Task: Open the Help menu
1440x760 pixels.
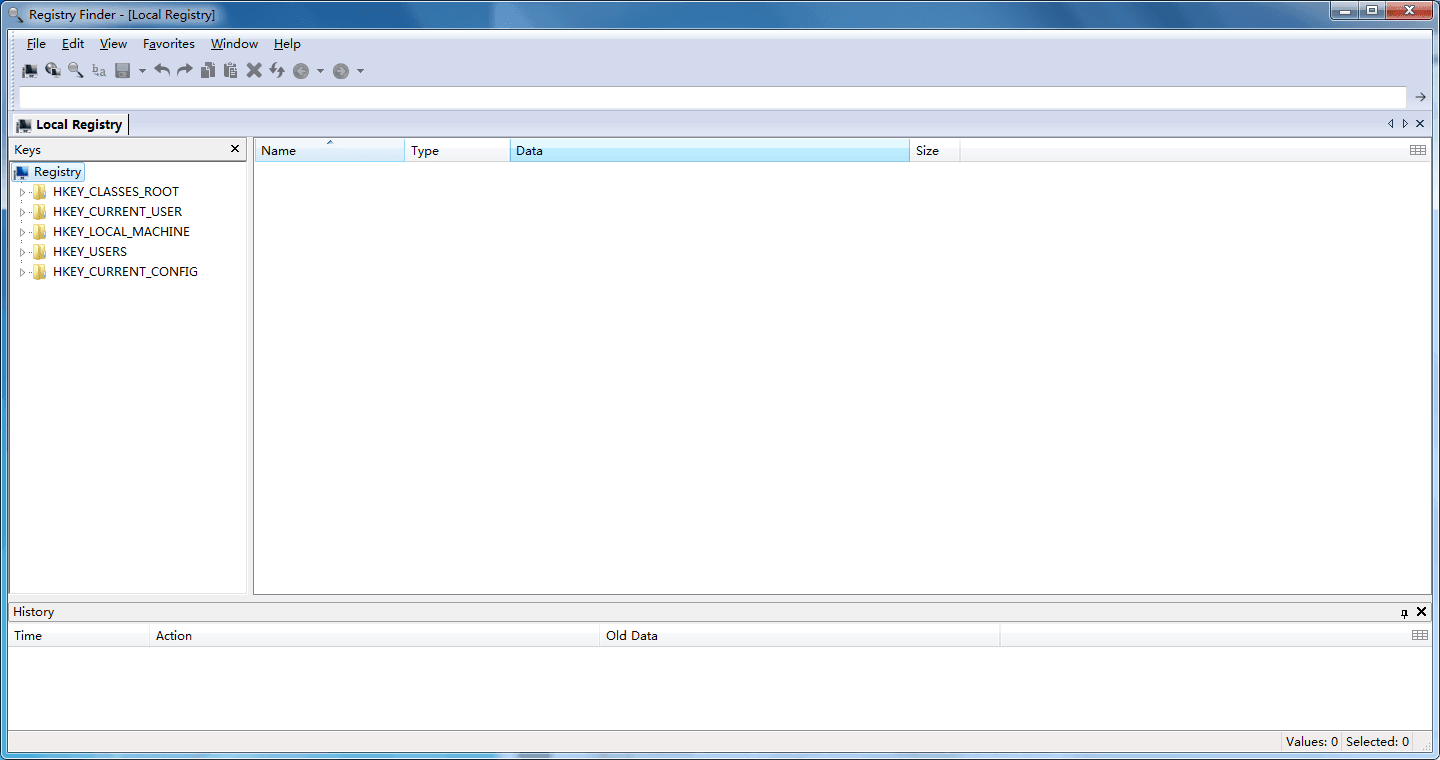Action: pos(287,44)
